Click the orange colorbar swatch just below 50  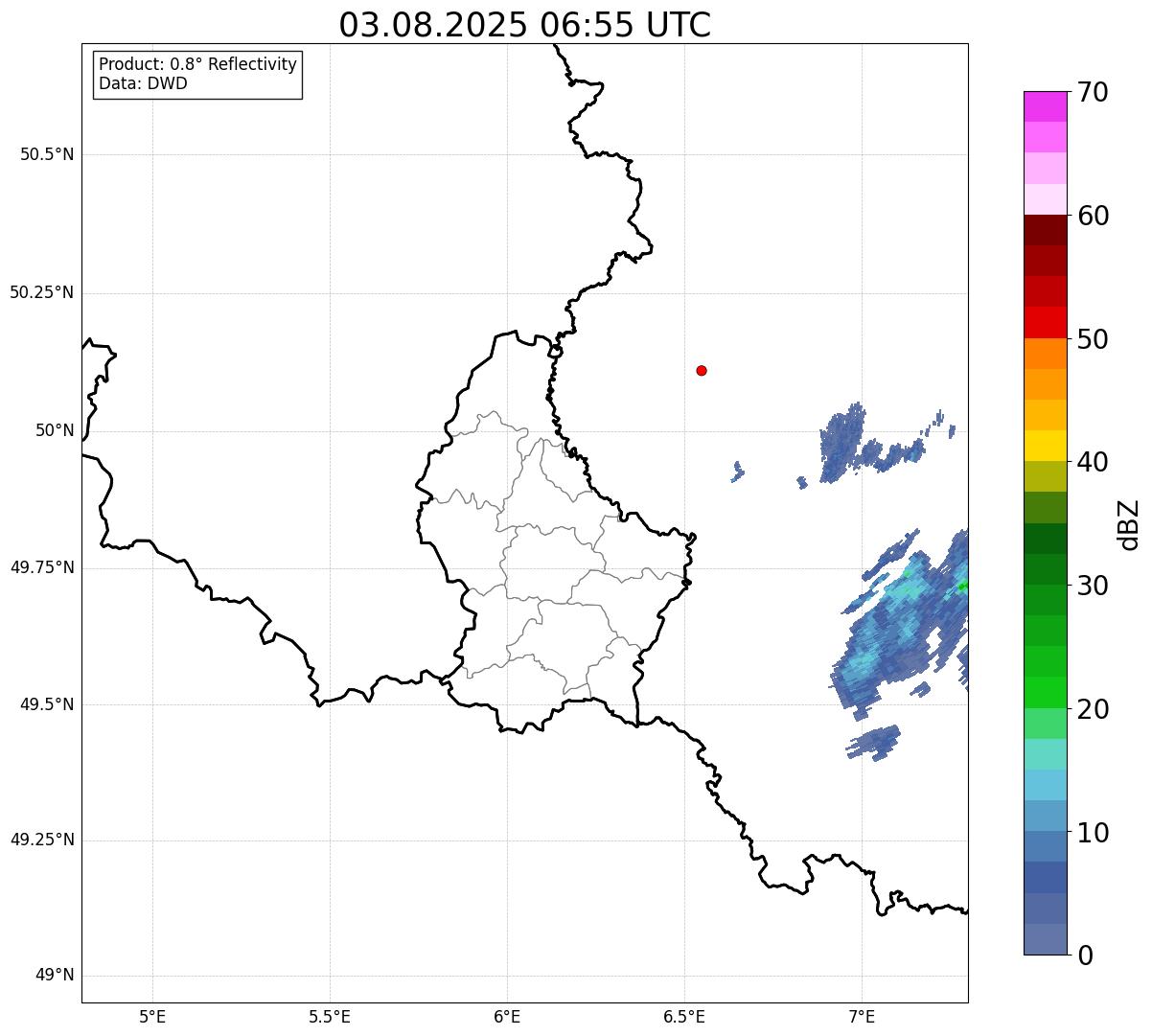pos(1045,354)
